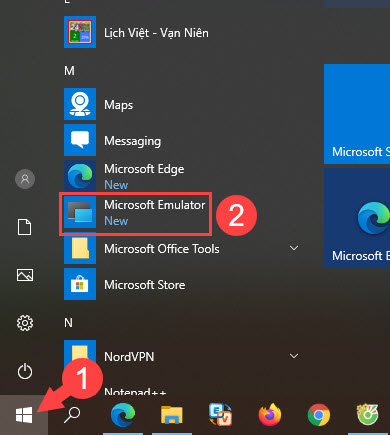The image size is (390, 435).
Task: Select "Microsoft Office Tools" text
Action: pos(162,249)
